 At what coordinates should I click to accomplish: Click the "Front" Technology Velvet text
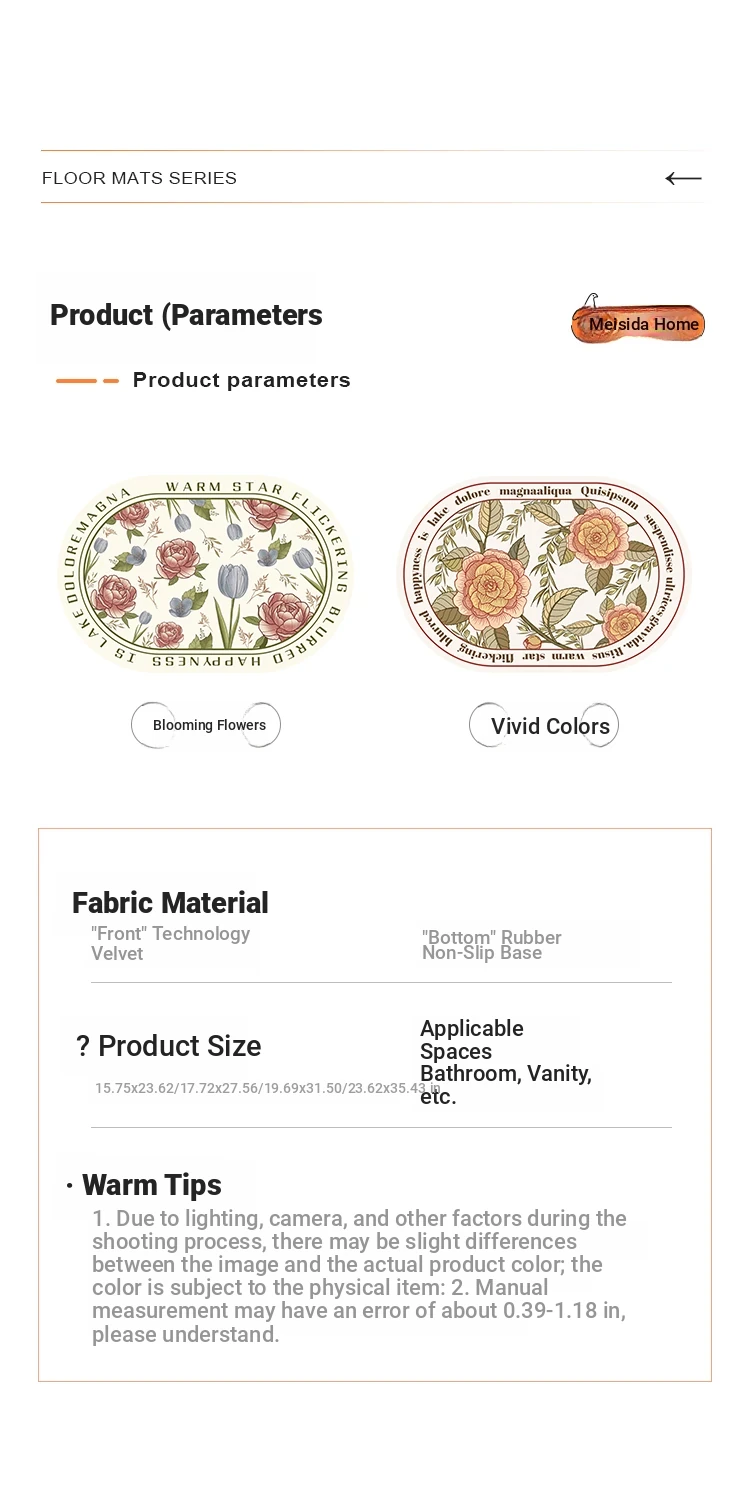(170, 943)
